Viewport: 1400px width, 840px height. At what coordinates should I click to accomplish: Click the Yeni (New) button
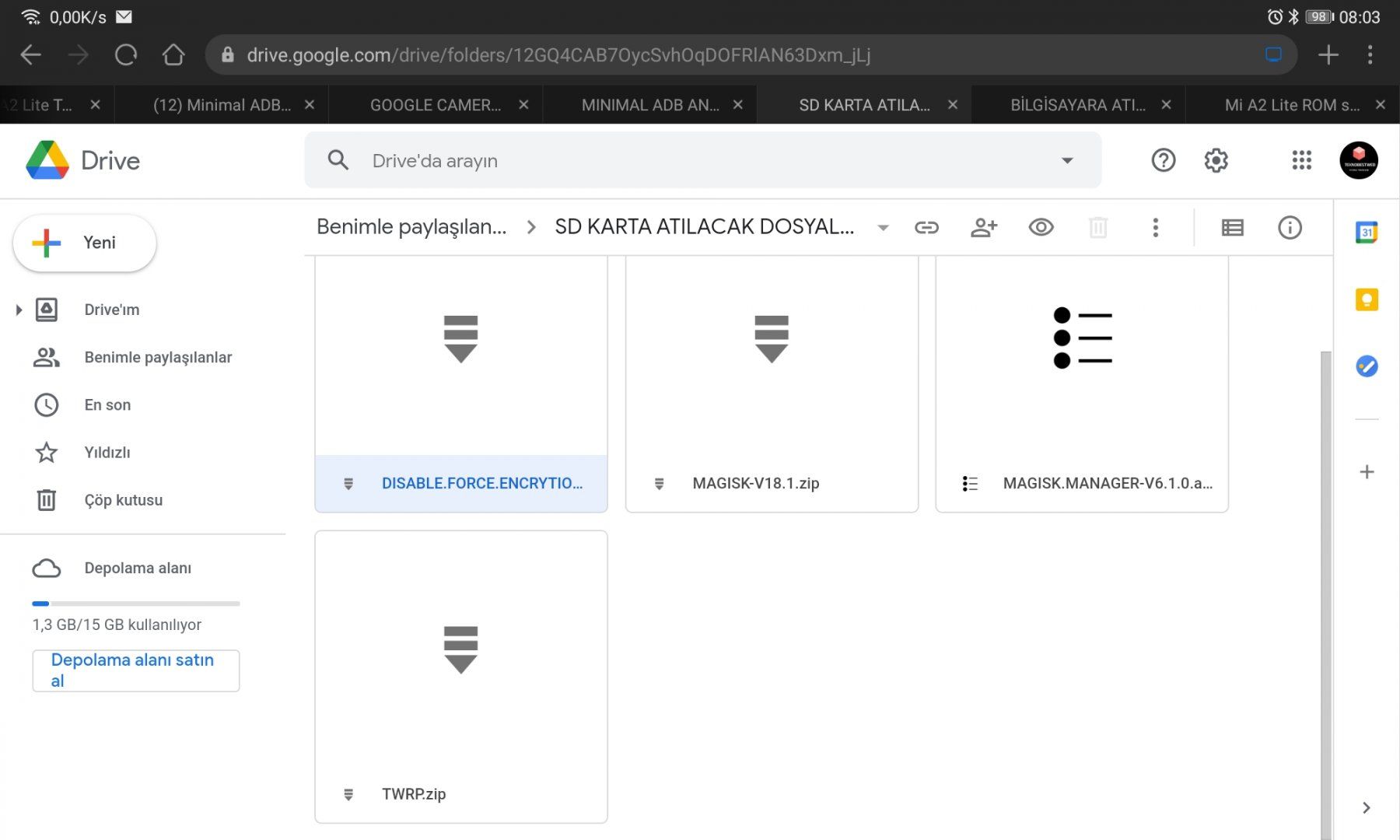[85, 243]
